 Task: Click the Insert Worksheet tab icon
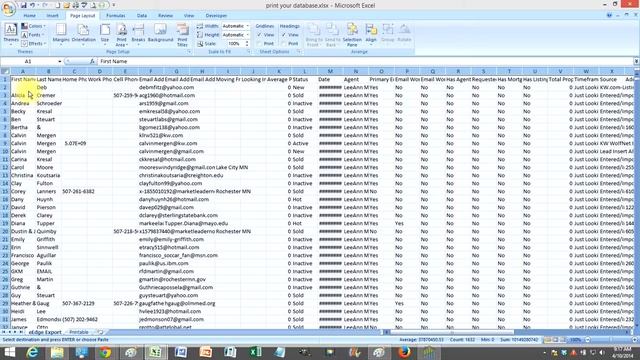pos(100,332)
